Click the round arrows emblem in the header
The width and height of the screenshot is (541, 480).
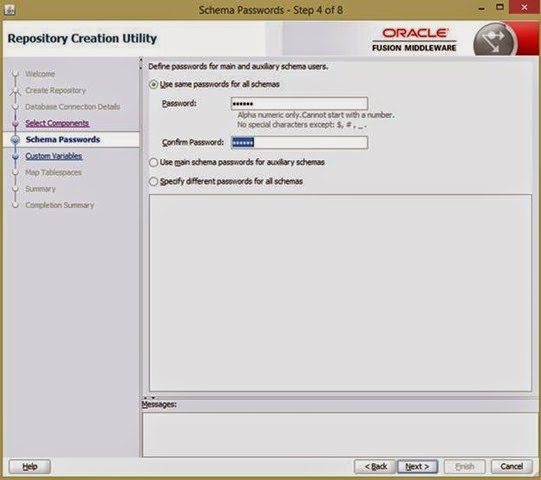pos(494,40)
